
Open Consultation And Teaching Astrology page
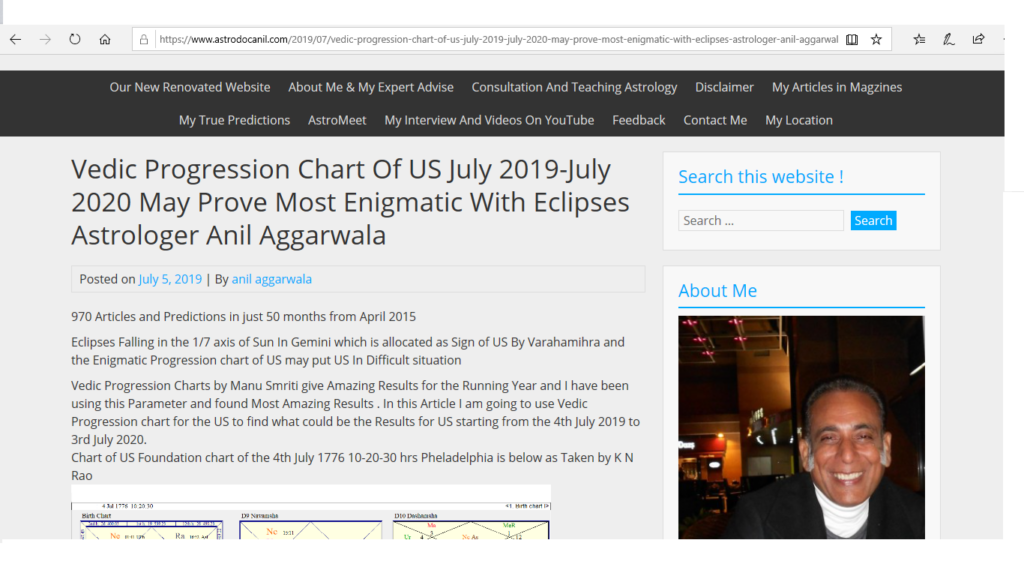574,88
